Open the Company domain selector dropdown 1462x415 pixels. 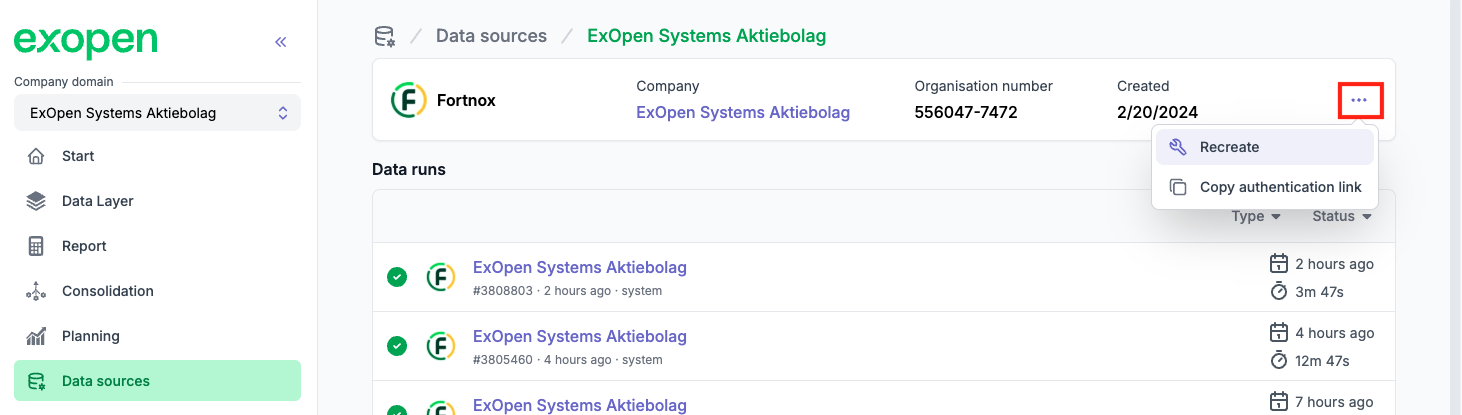coord(157,113)
